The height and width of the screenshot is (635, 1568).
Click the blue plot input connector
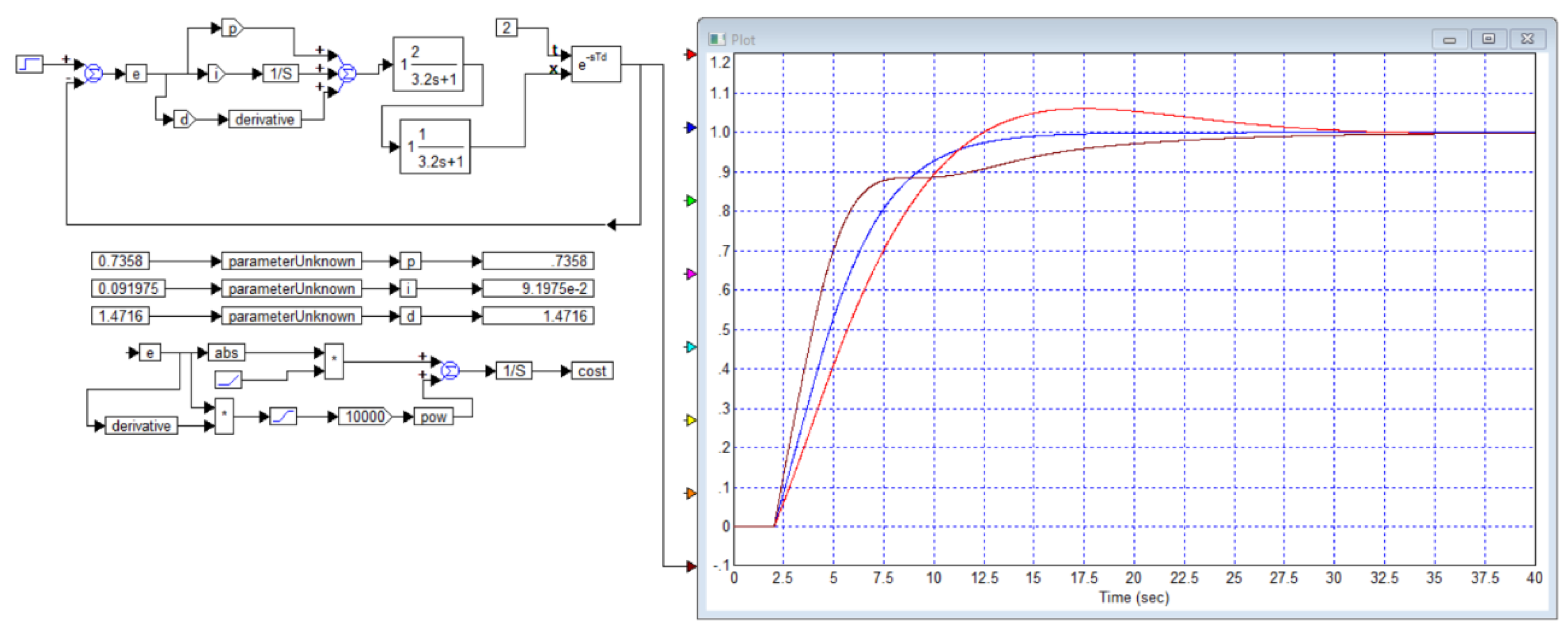(690, 128)
